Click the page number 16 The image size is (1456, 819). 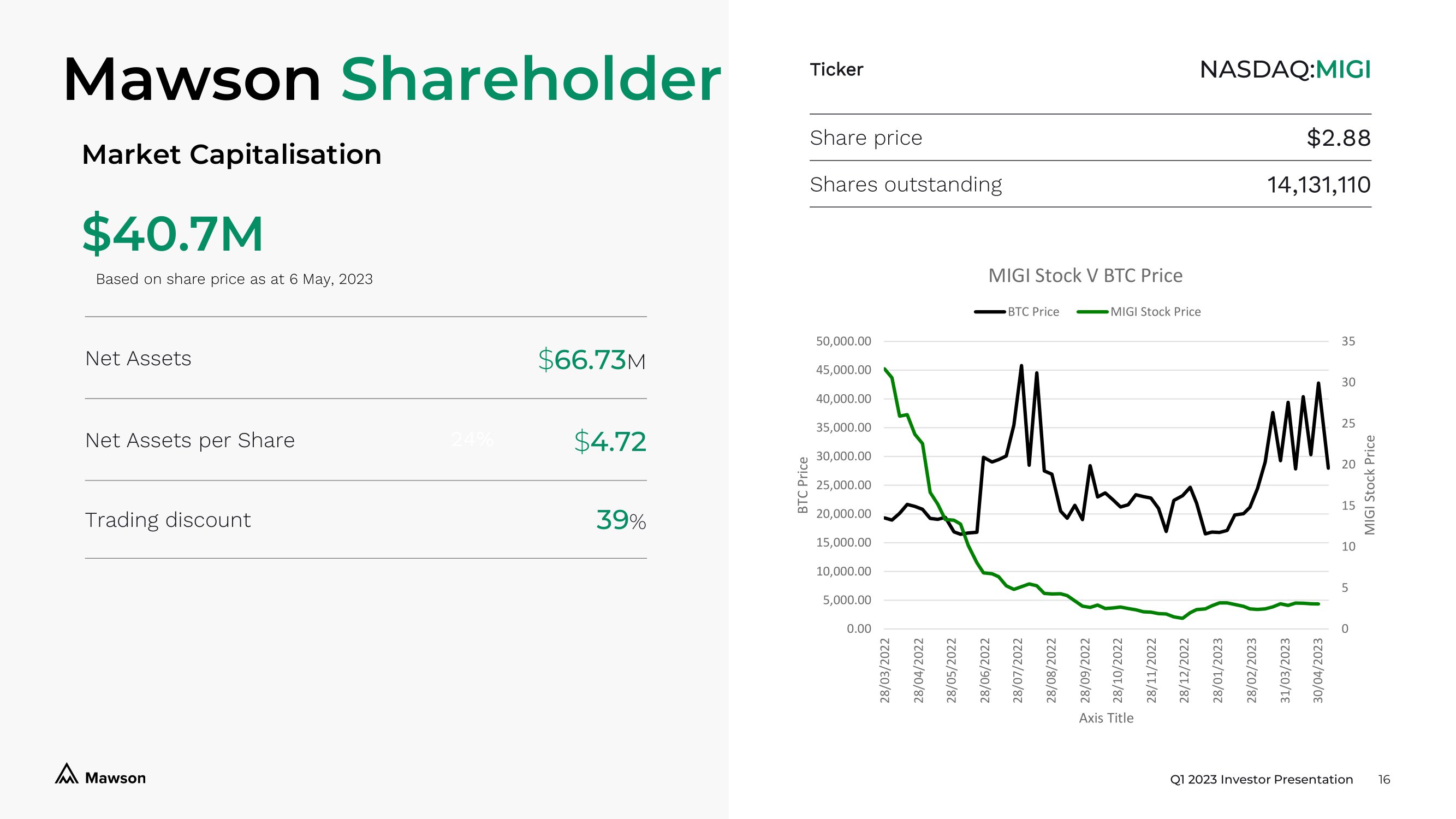coord(1383,780)
